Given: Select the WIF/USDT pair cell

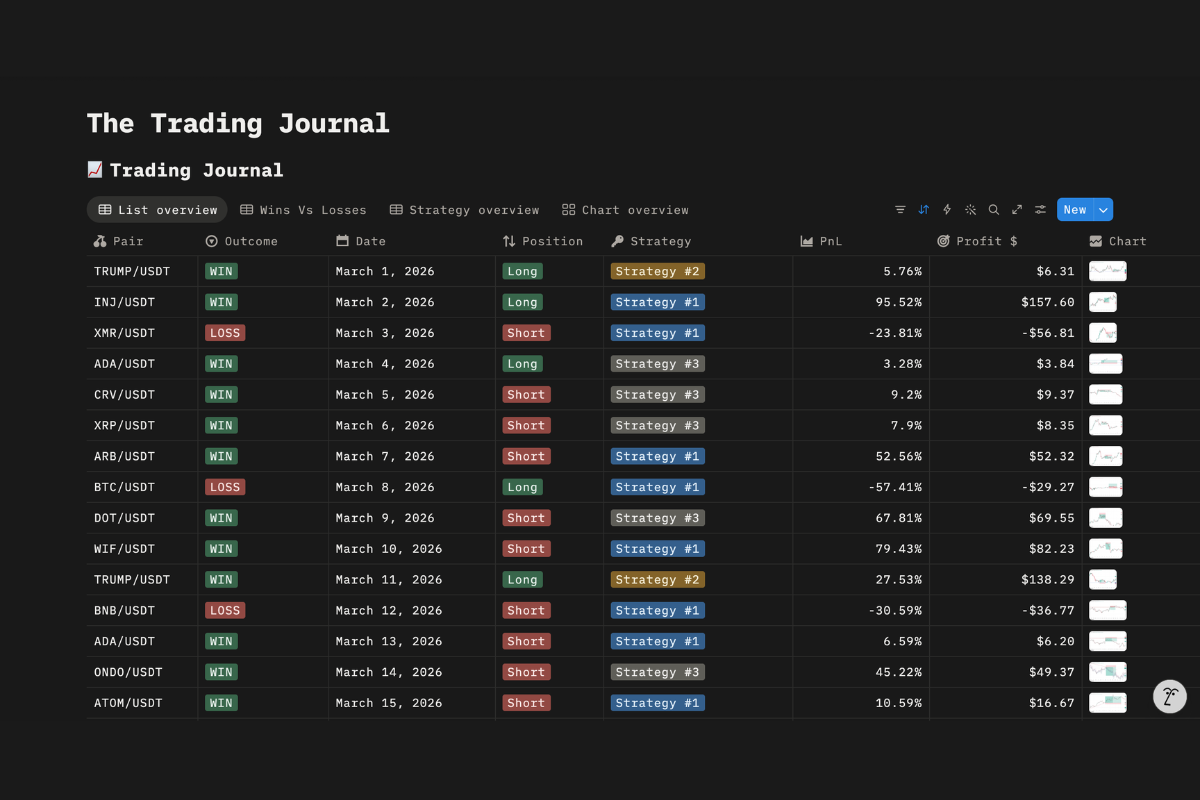Looking at the screenshot, I should pos(142,549).
